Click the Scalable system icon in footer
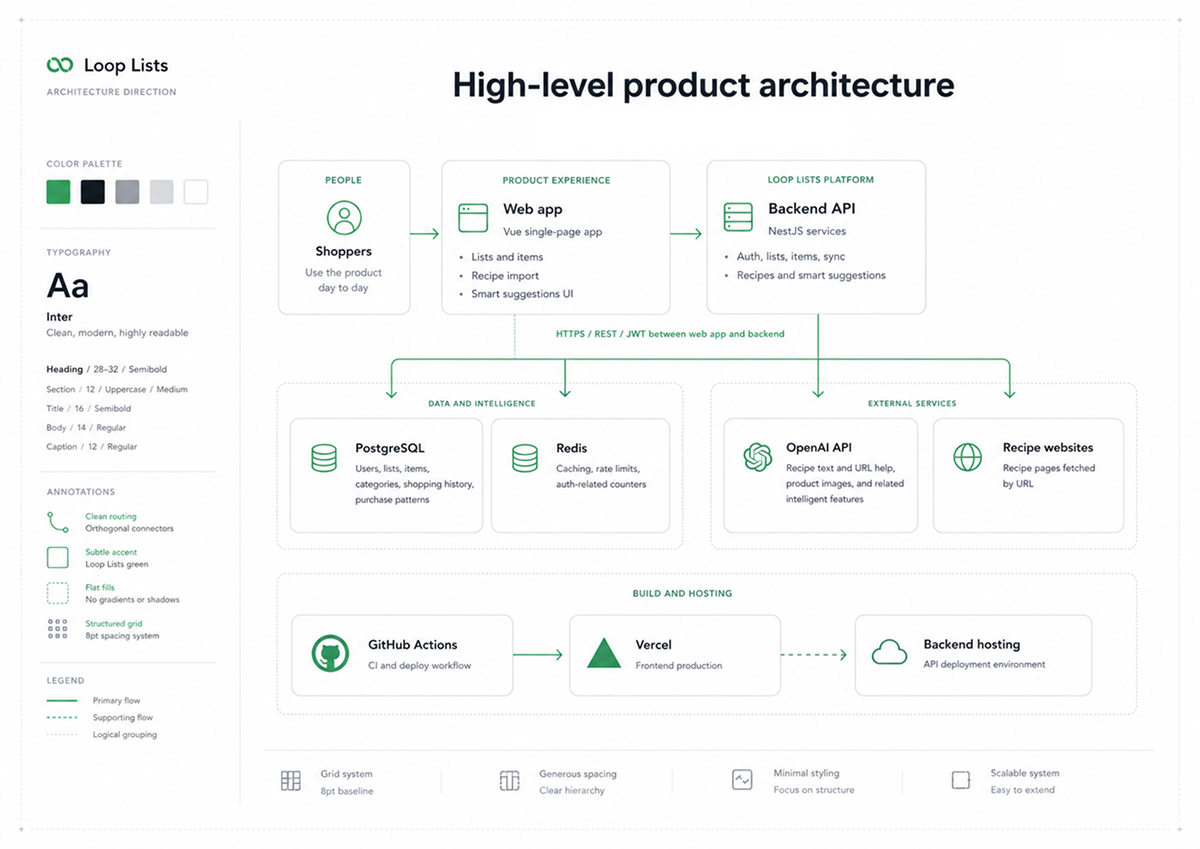 (961, 780)
